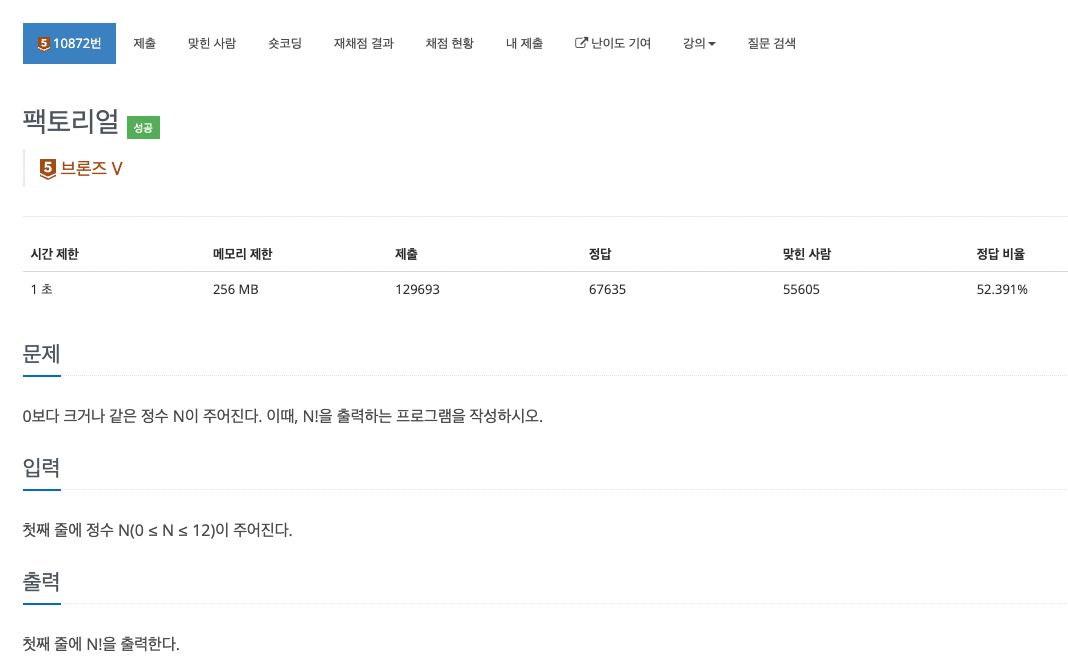Viewport: 1068px width, 671px height.
Task: Open the 내 제출 tab
Action: (x=524, y=44)
